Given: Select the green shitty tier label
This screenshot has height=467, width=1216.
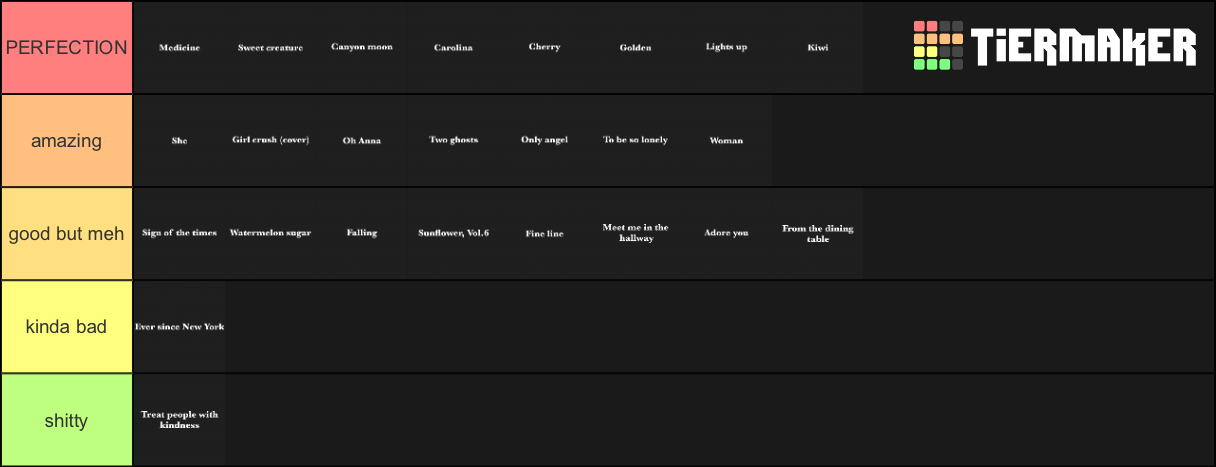Looking at the screenshot, I should click(x=67, y=420).
